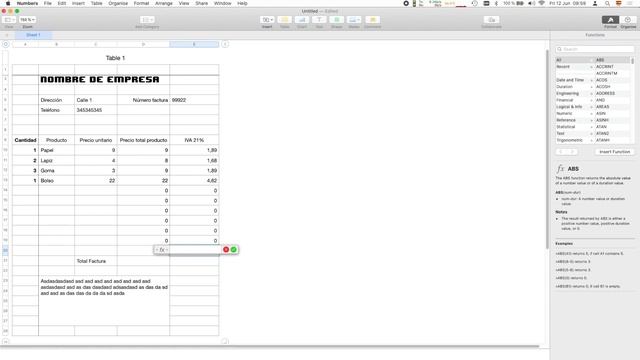This screenshot has height=360, width=640.
Task: Click the Insert Function button
Action: 614,152
